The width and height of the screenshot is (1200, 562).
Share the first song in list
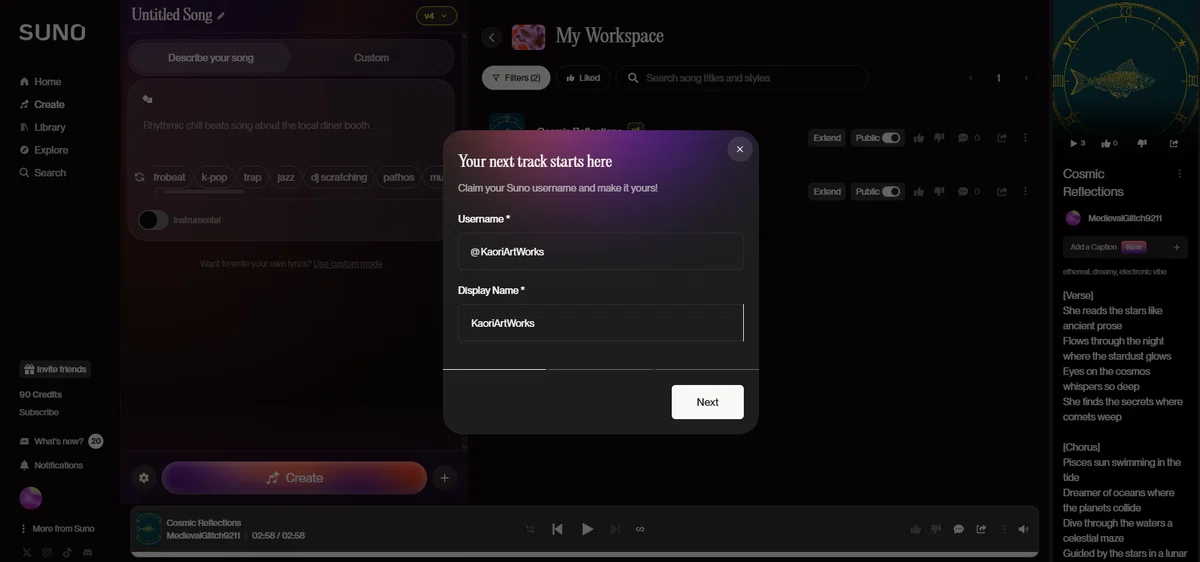[1002, 138]
